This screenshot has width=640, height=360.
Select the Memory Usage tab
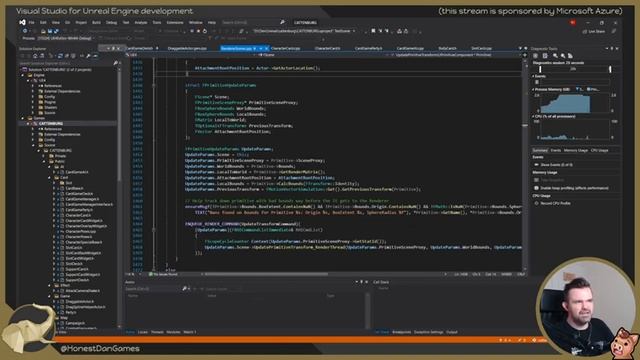pyautogui.click(x=576, y=150)
